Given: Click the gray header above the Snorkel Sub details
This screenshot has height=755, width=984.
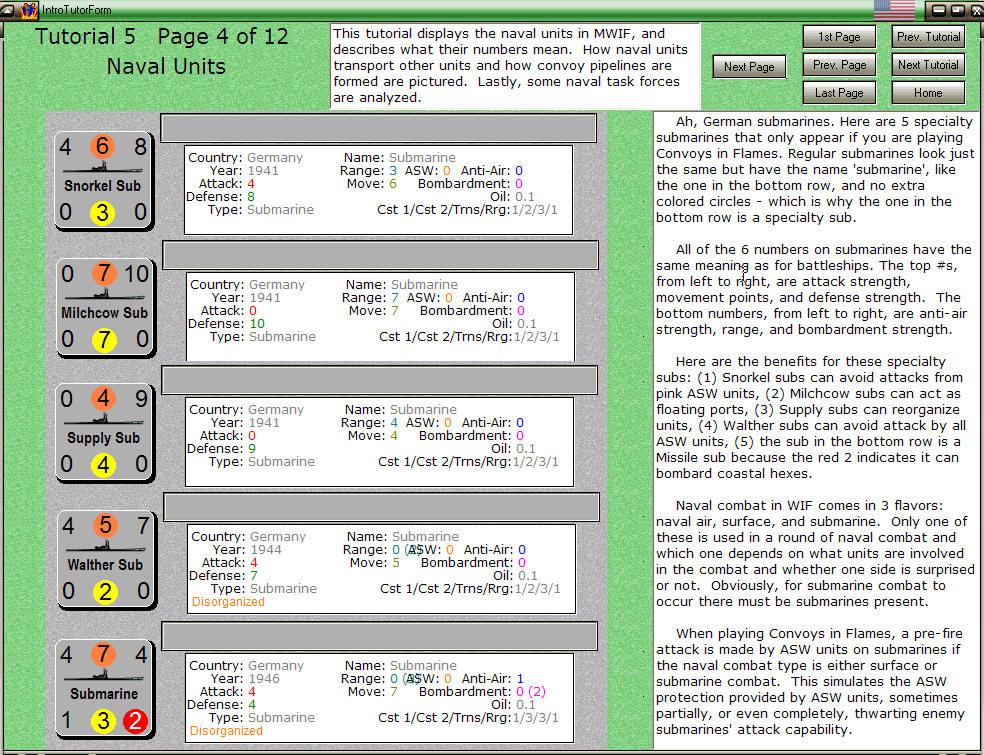Looking at the screenshot, I should [378, 128].
